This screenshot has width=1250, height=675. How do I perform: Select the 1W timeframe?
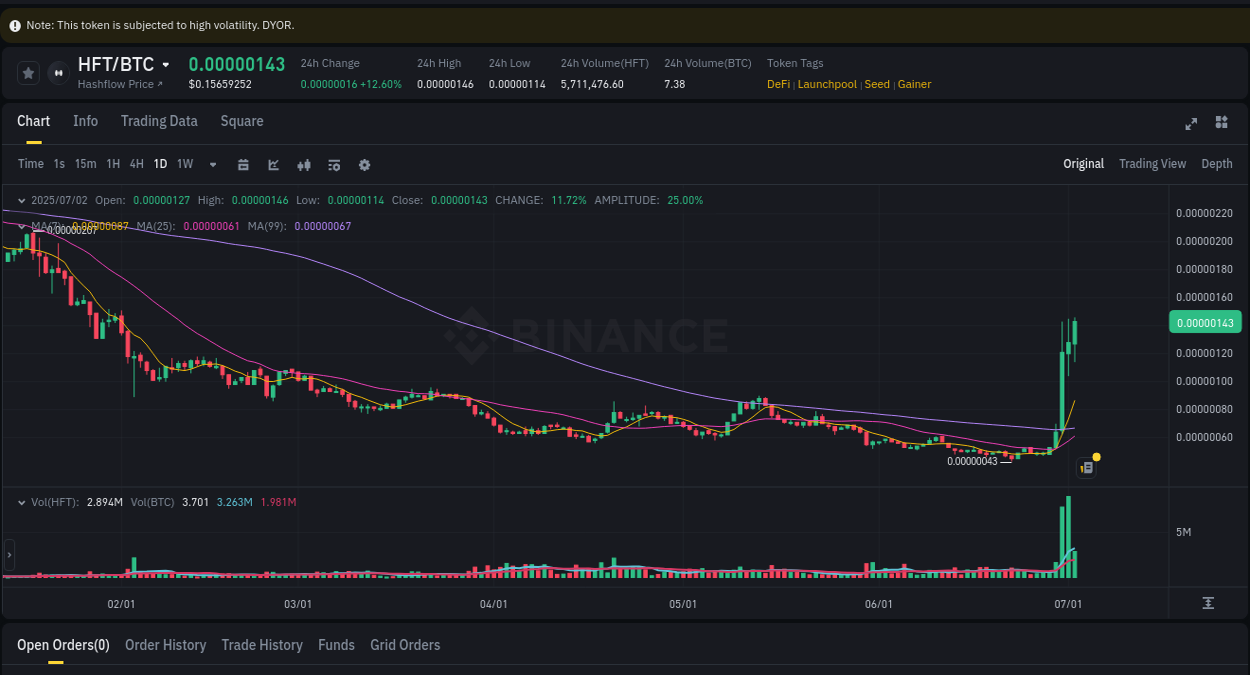[184, 164]
